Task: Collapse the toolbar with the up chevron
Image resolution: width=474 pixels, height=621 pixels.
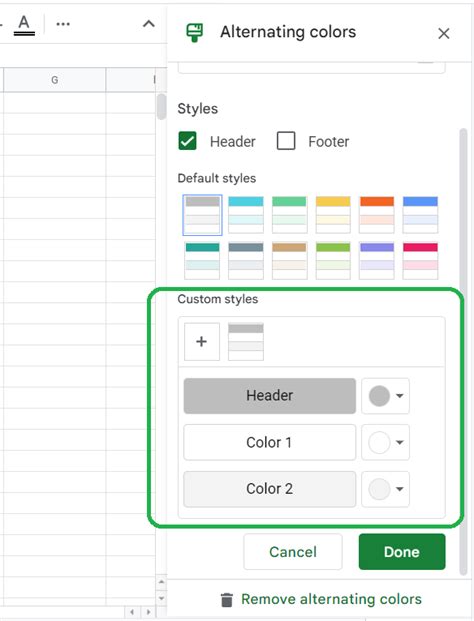Action: [148, 24]
